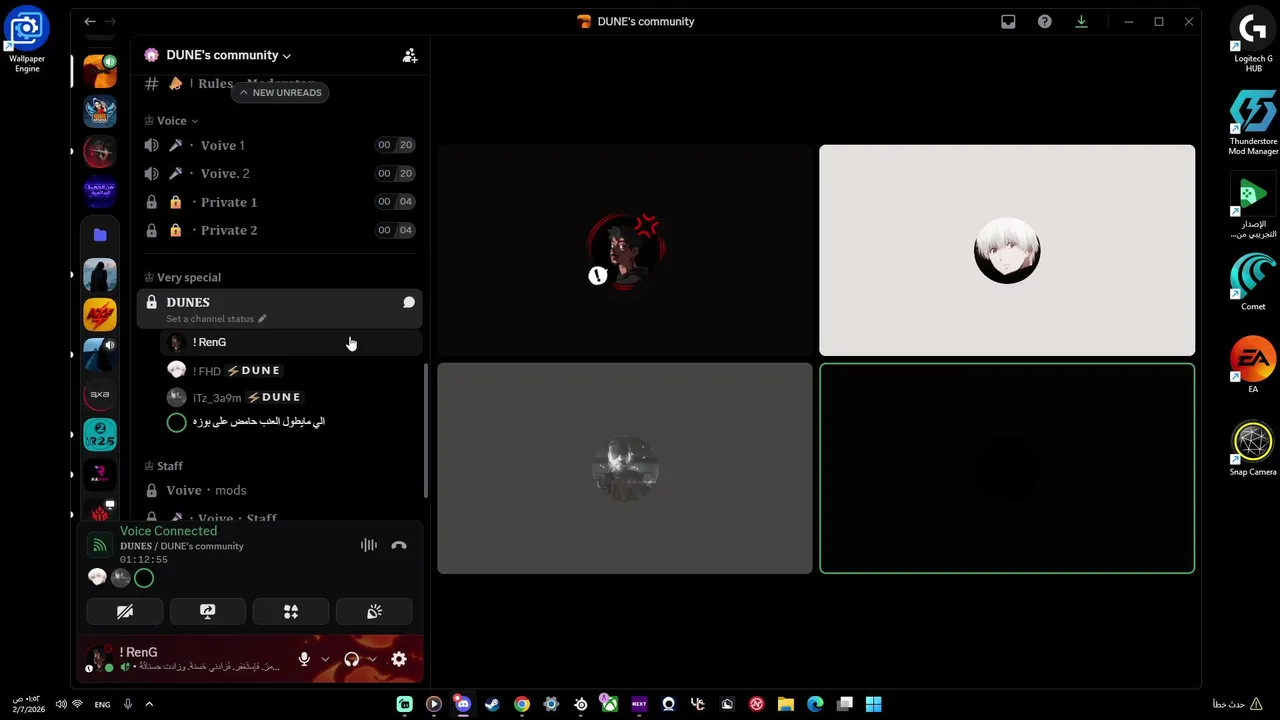Open the MR25 server icon

100,435
